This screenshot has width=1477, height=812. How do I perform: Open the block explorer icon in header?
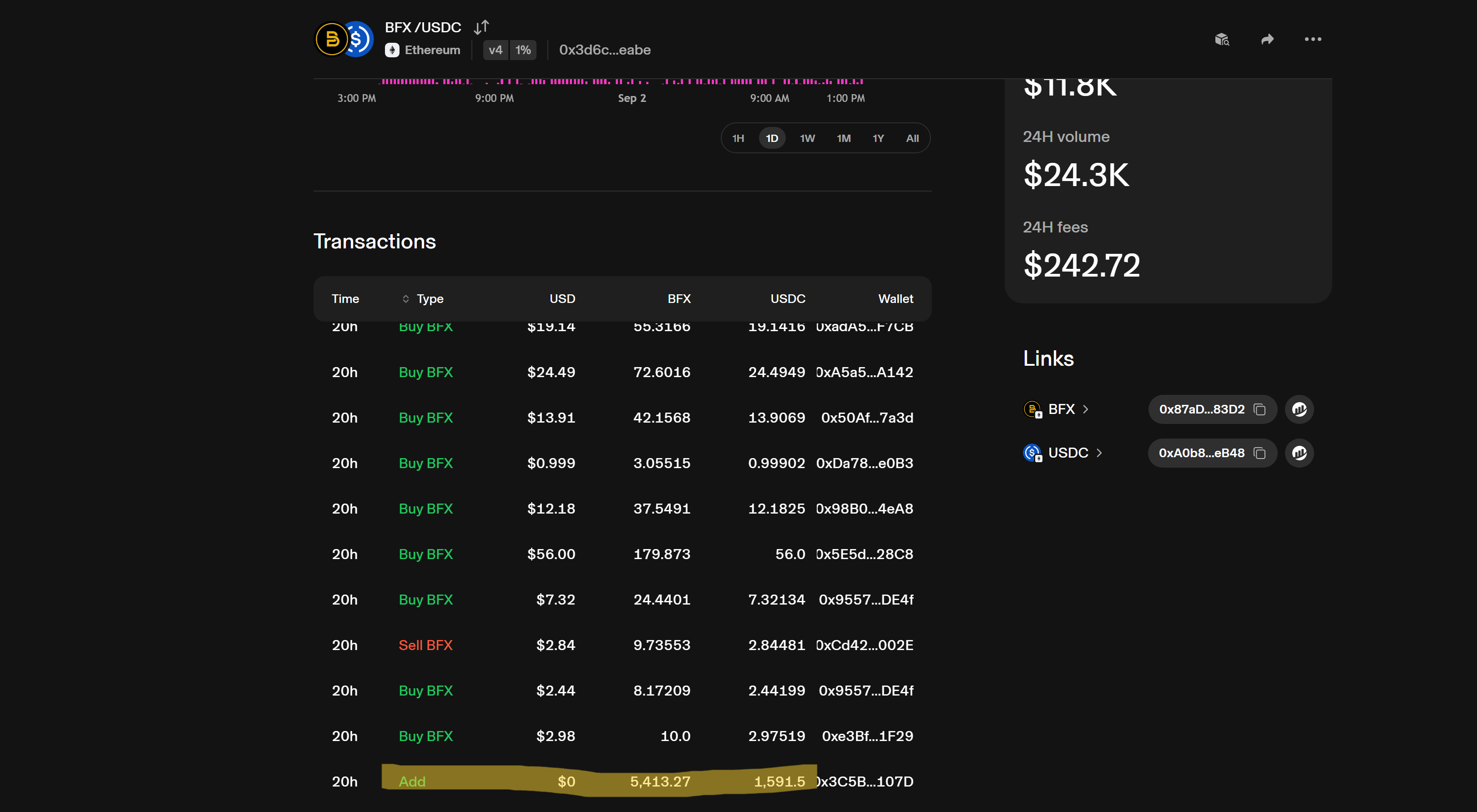(1222, 39)
